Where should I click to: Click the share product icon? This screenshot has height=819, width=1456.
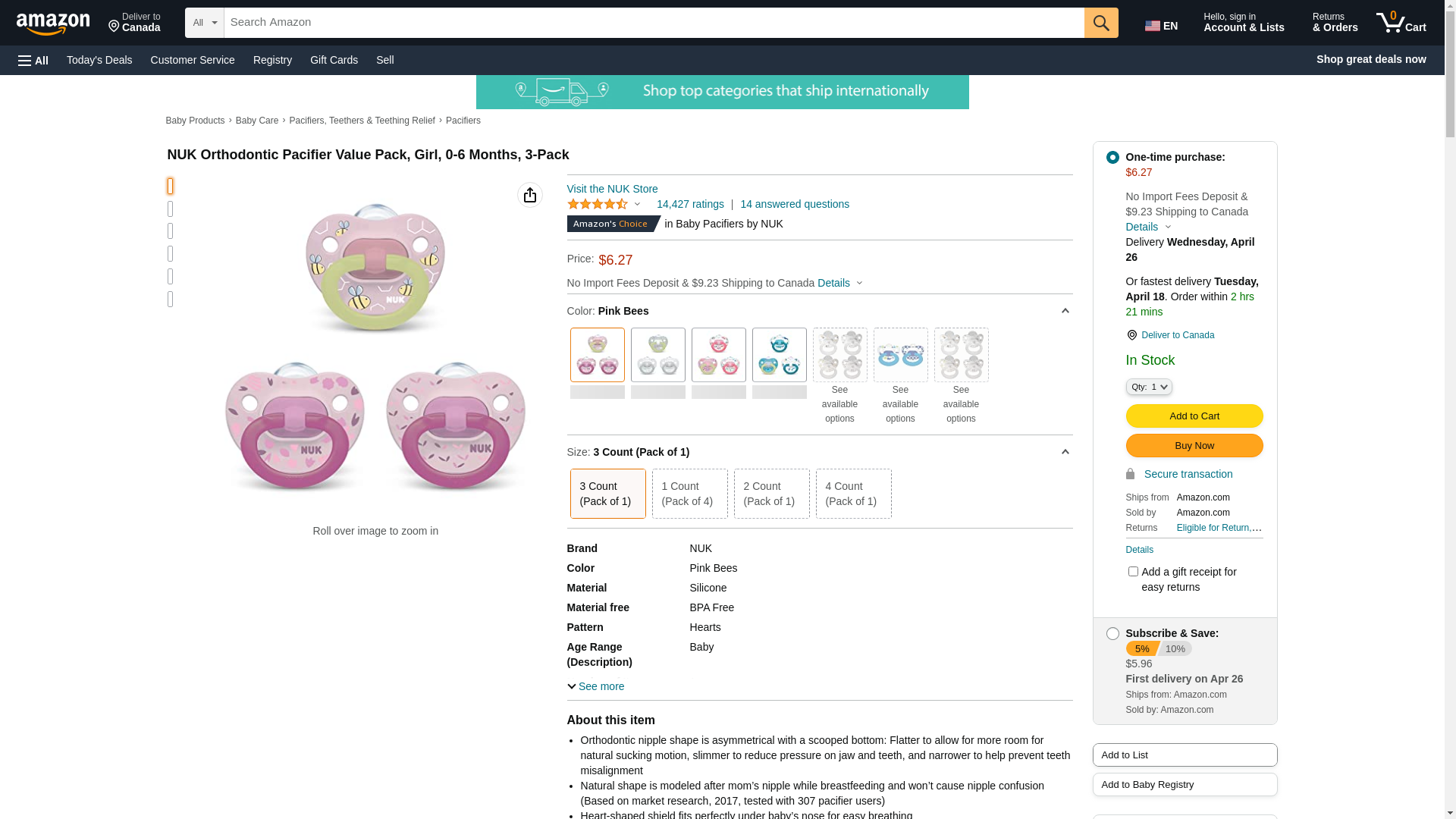click(530, 195)
